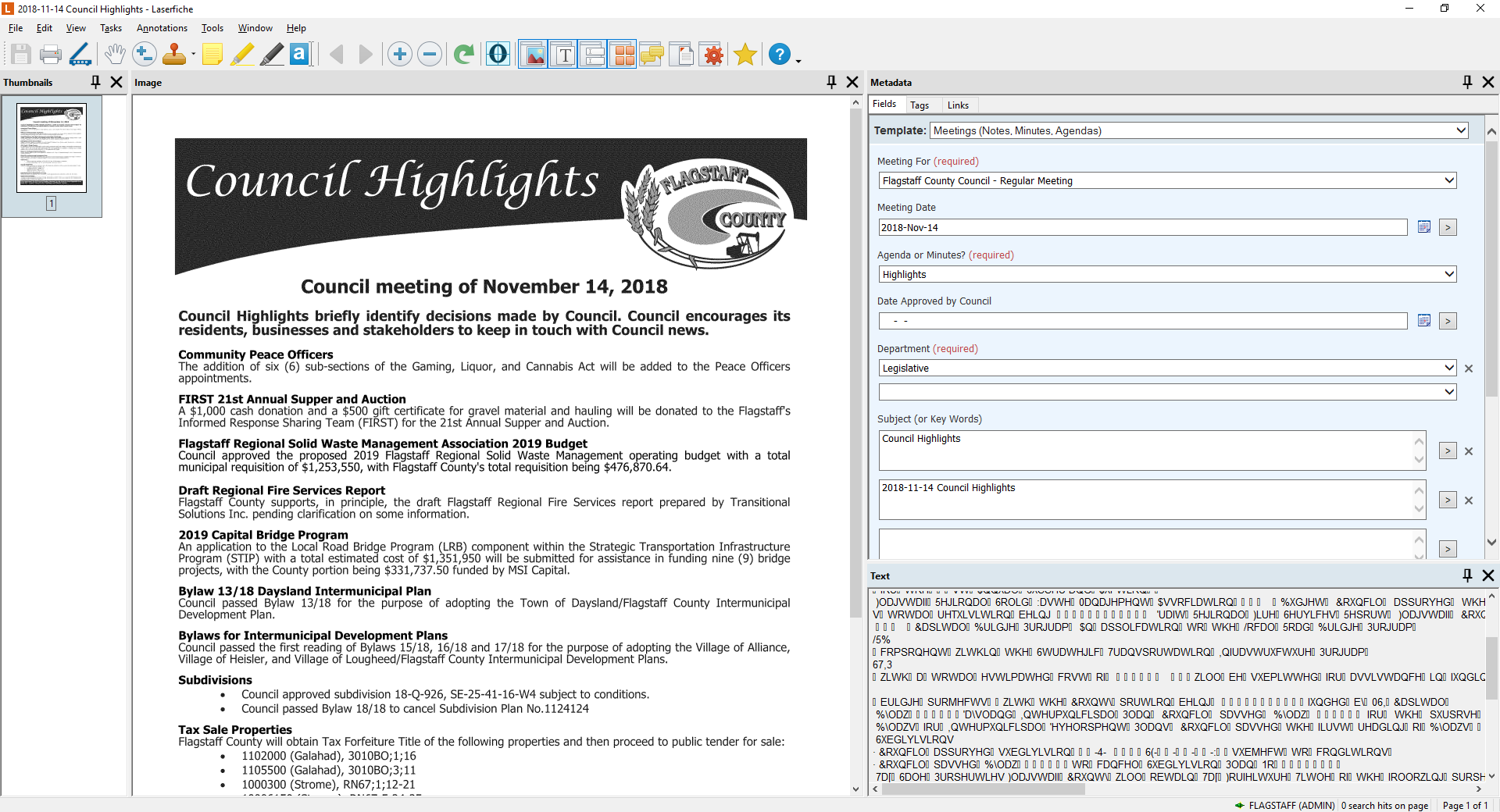Image resolution: width=1500 pixels, height=812 pixels.
Task: Select the Pan hand tool
Action: 115,54
